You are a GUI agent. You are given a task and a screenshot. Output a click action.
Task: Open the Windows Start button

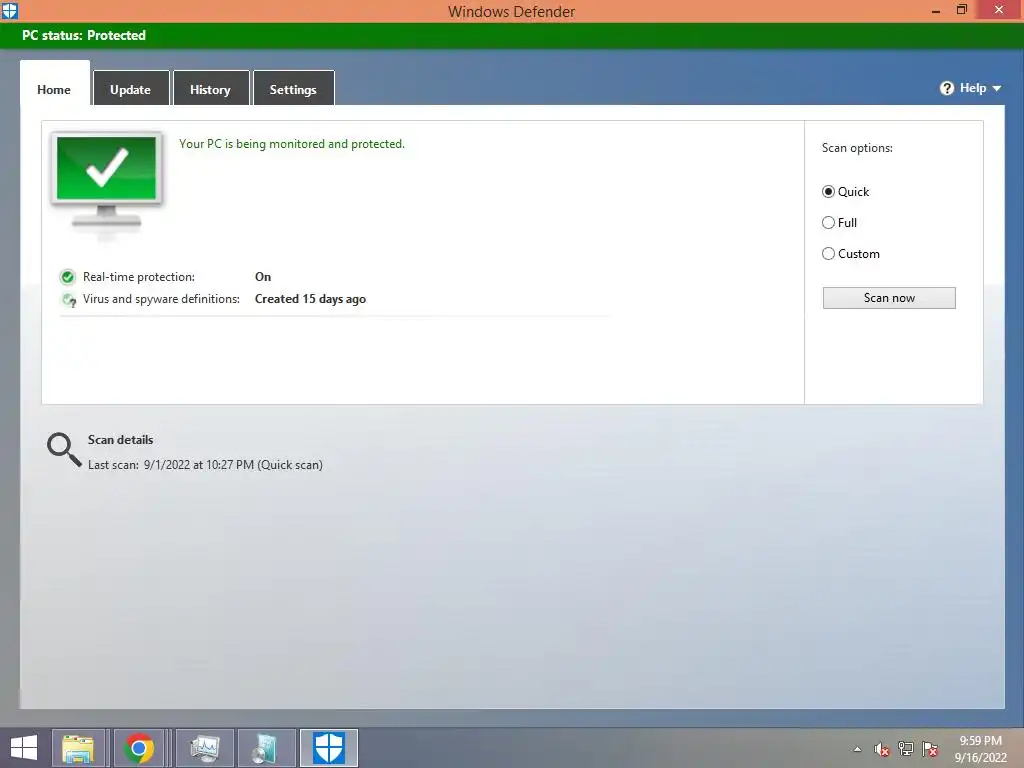tap(24, 748)
